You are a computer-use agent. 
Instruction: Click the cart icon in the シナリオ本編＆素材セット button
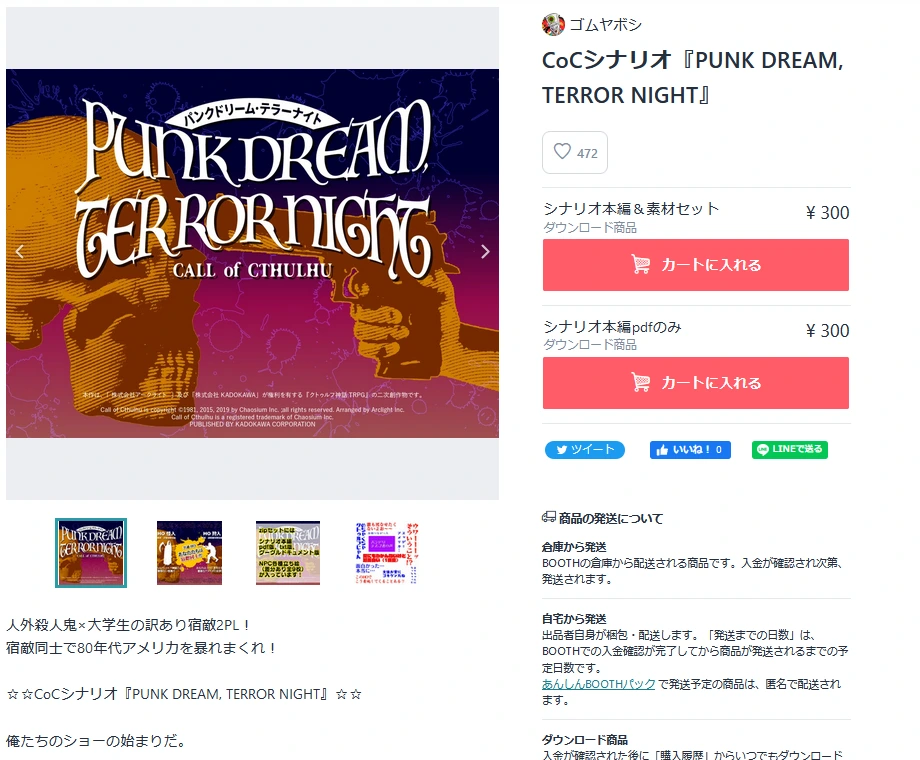click(641, 265)
